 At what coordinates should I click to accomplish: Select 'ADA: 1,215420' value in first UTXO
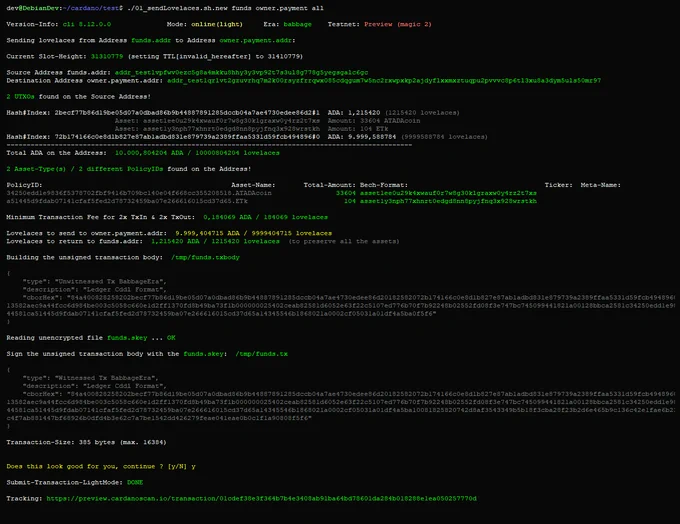point(354,113)
